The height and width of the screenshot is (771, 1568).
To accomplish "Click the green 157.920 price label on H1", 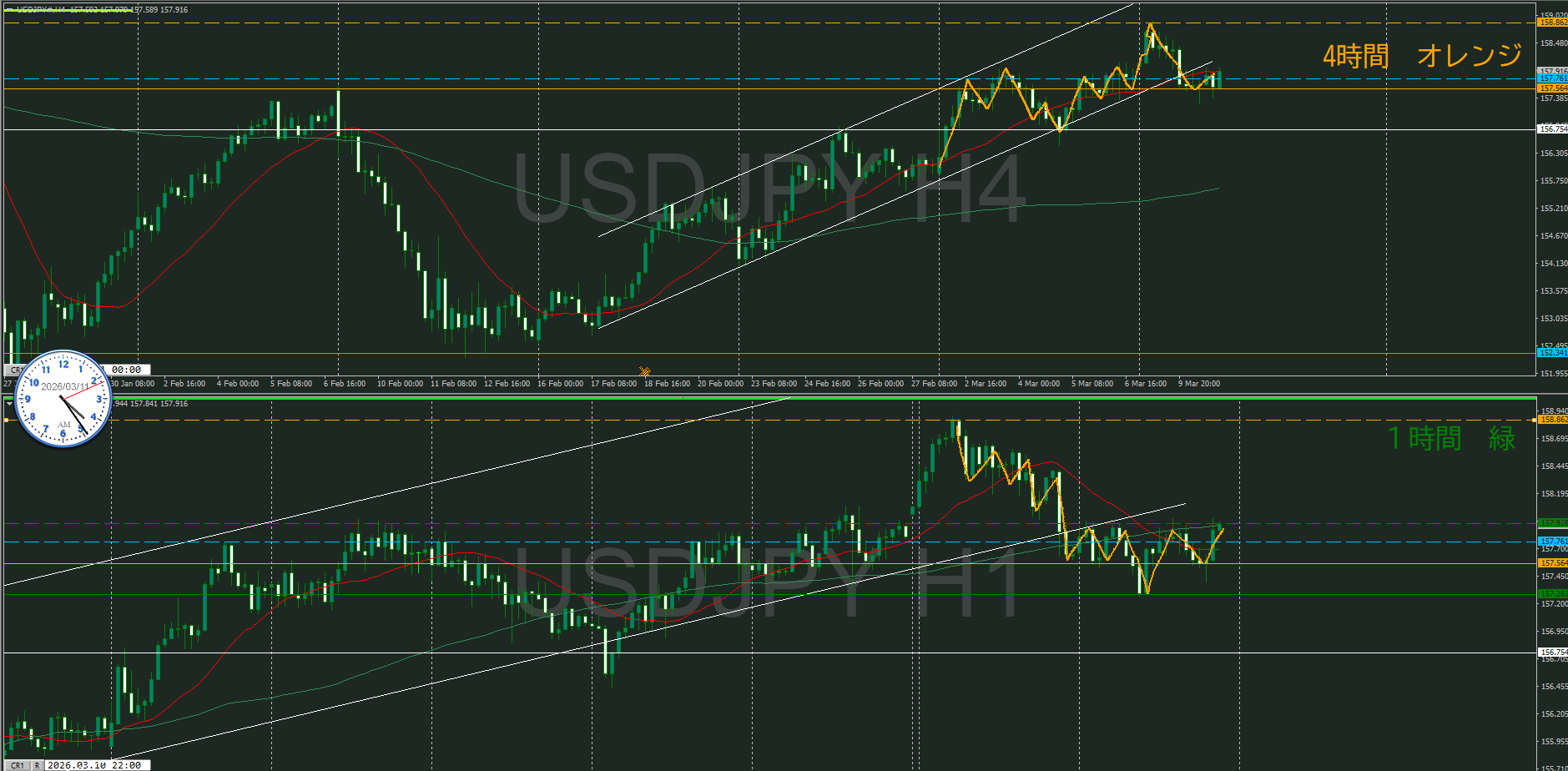I will pos(1552,523).
